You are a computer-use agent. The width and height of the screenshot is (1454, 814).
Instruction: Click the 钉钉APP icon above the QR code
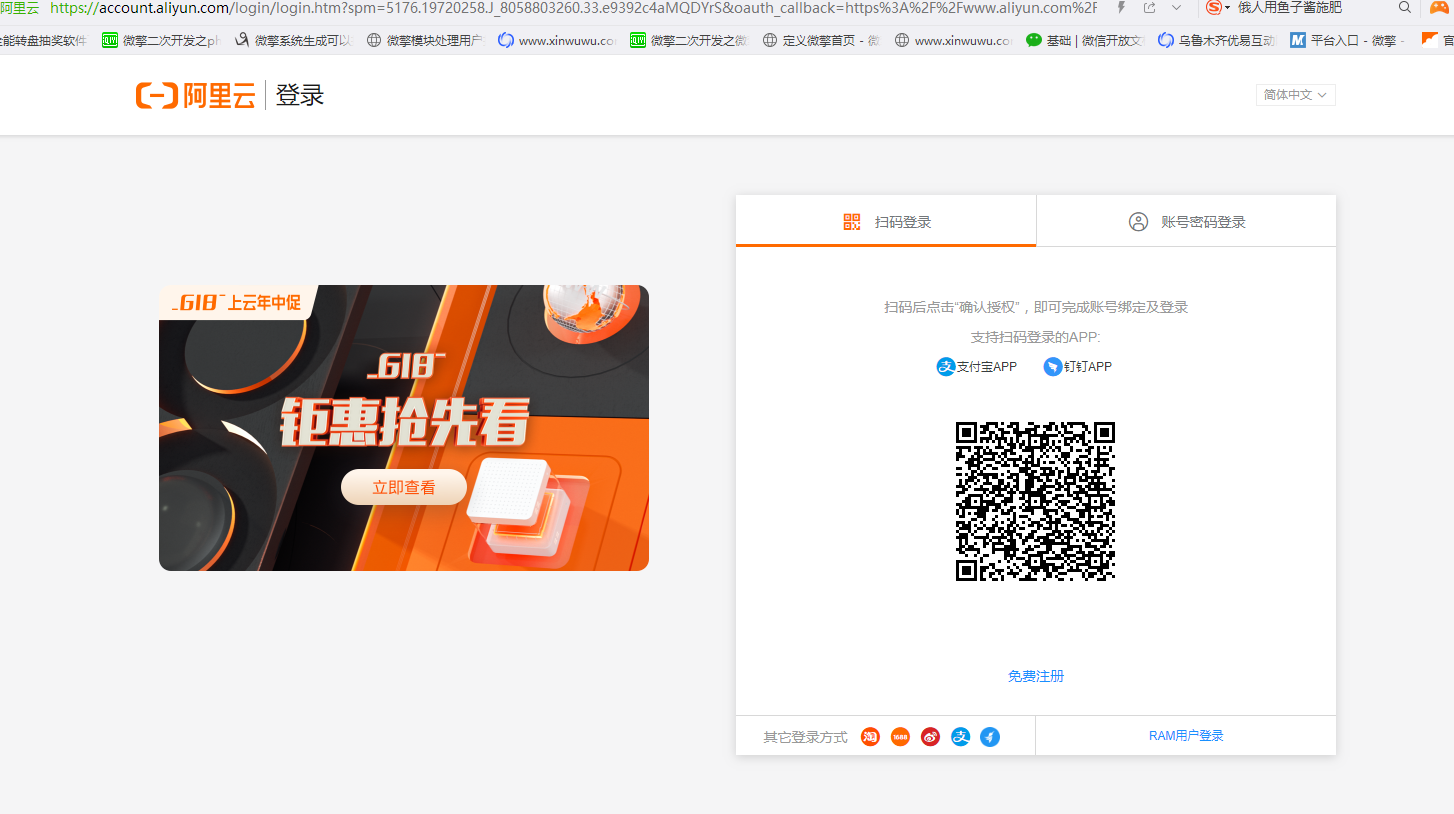[x=1052, y=367]
